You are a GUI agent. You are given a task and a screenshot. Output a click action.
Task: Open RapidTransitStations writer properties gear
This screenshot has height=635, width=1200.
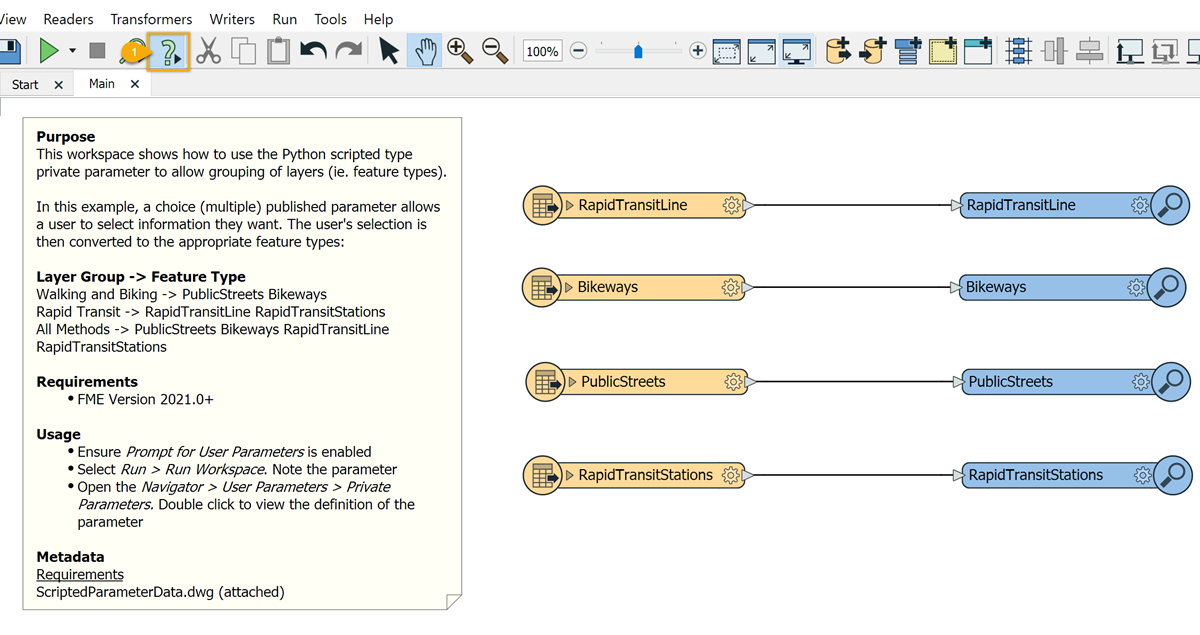(x=1142, y=476)
